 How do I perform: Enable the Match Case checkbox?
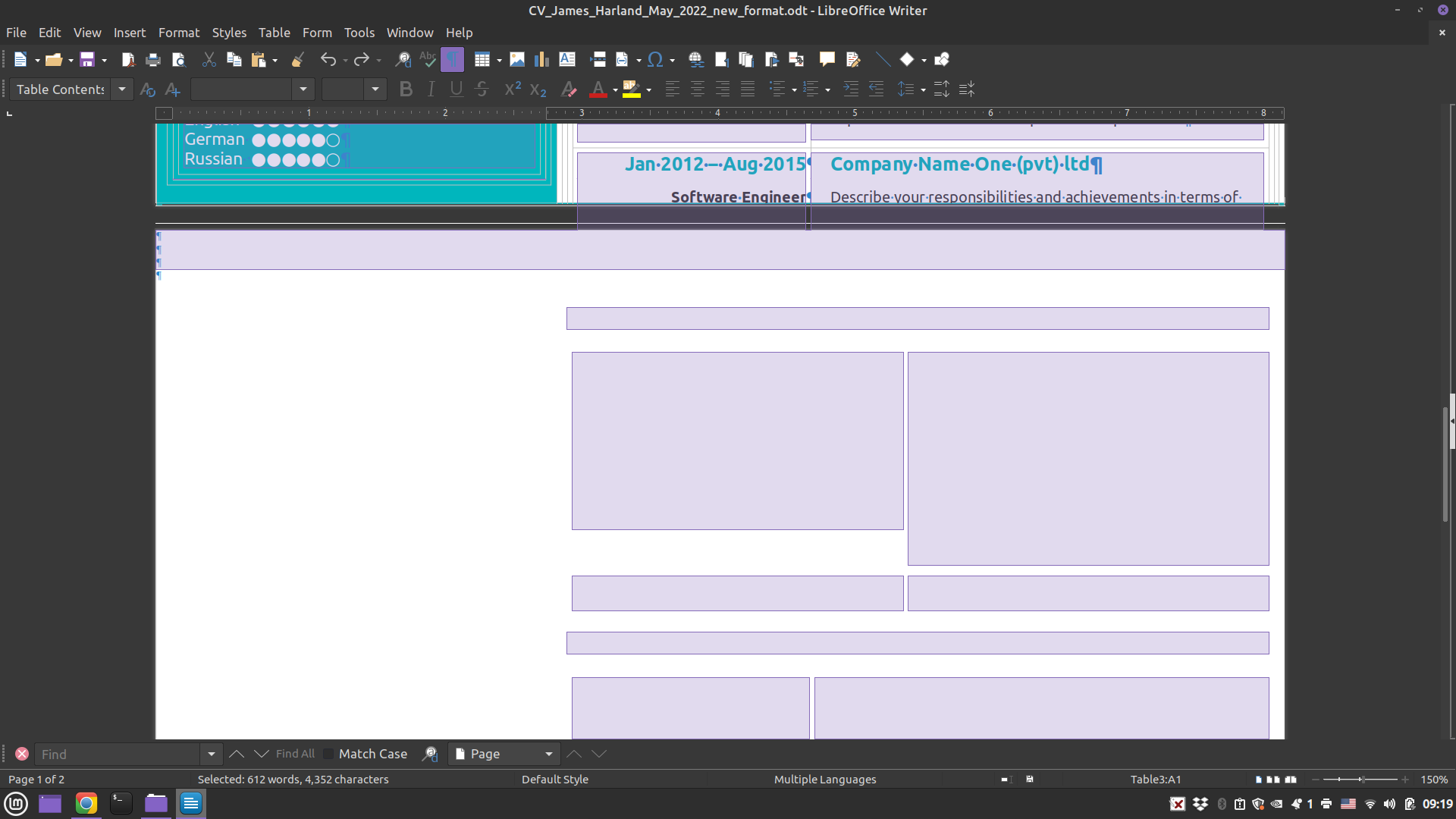328,754
